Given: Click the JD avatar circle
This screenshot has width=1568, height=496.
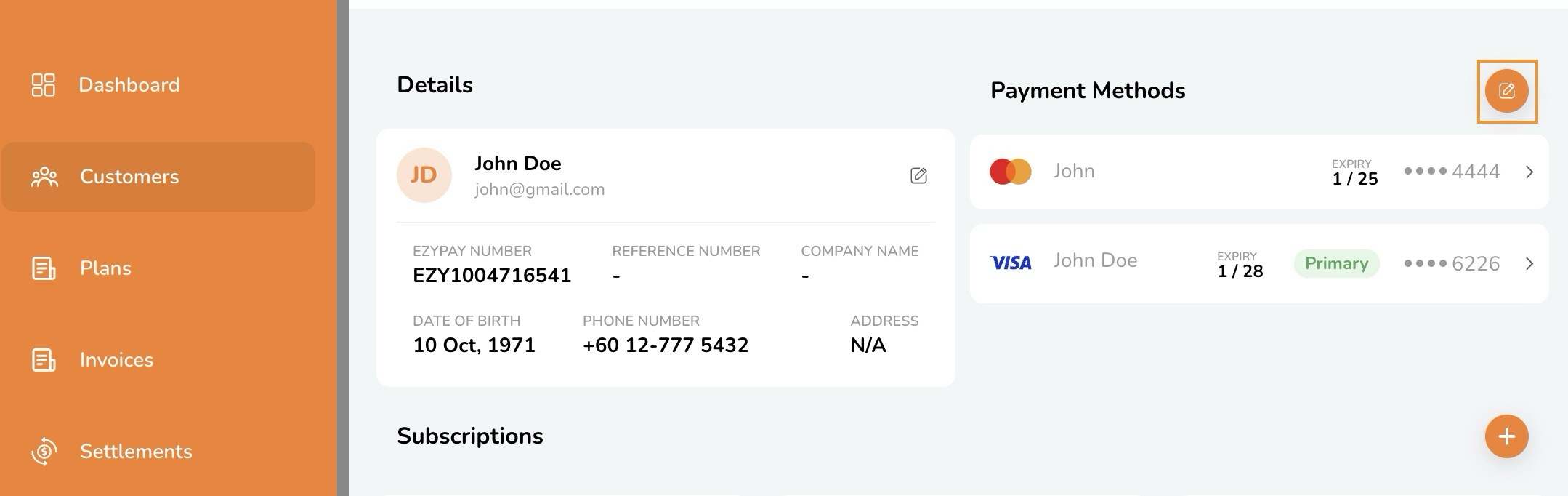Looking at the screenshot, I should (x=424, y=175).
